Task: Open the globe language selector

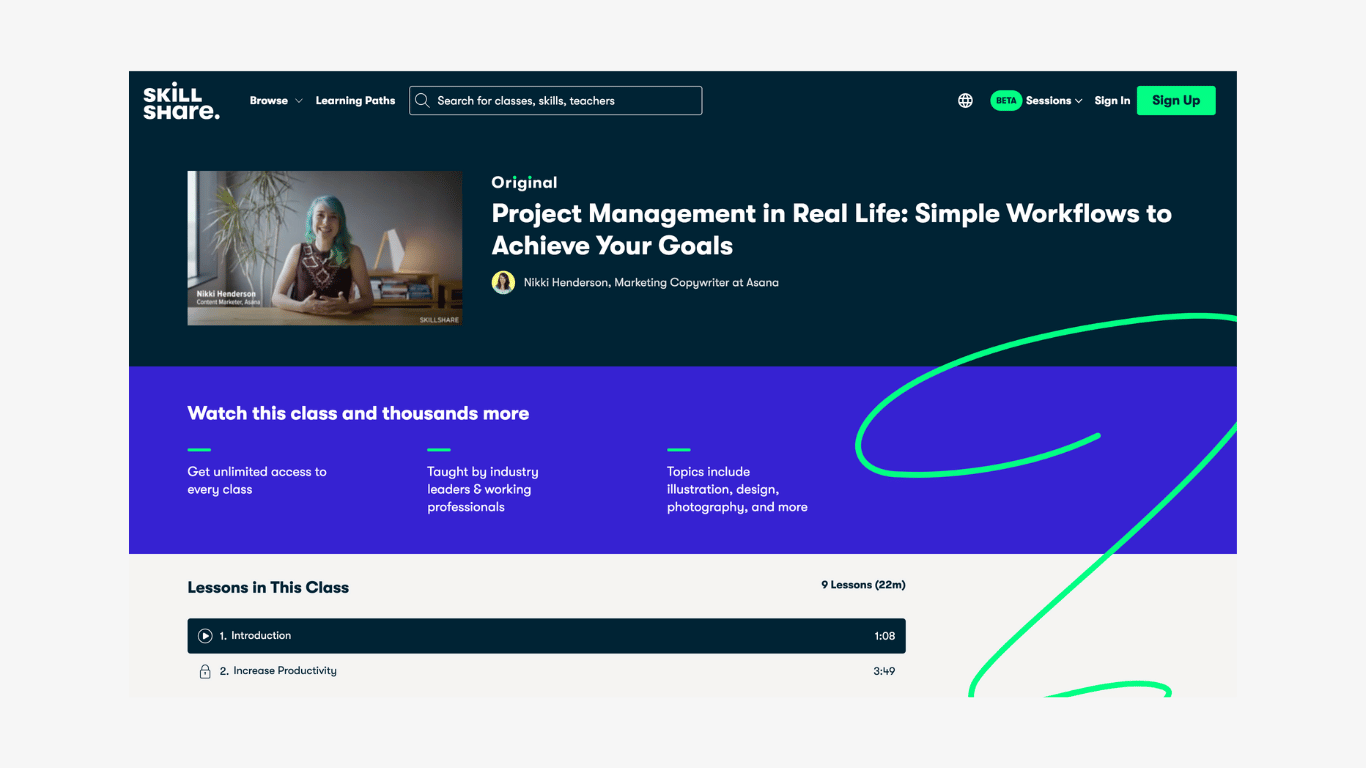Action: tap(965, 101)
